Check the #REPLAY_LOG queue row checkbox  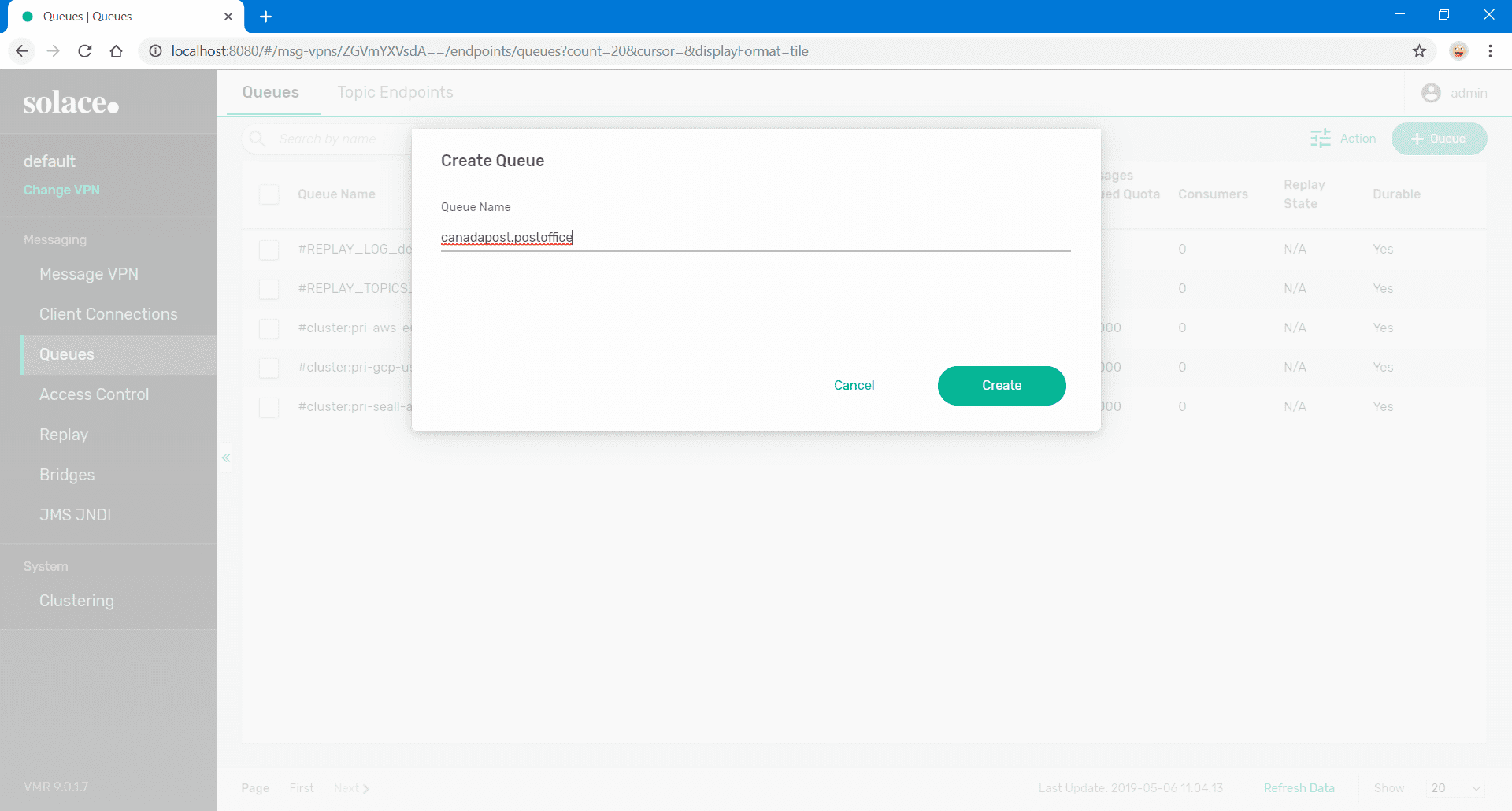(x=269, y=250)
